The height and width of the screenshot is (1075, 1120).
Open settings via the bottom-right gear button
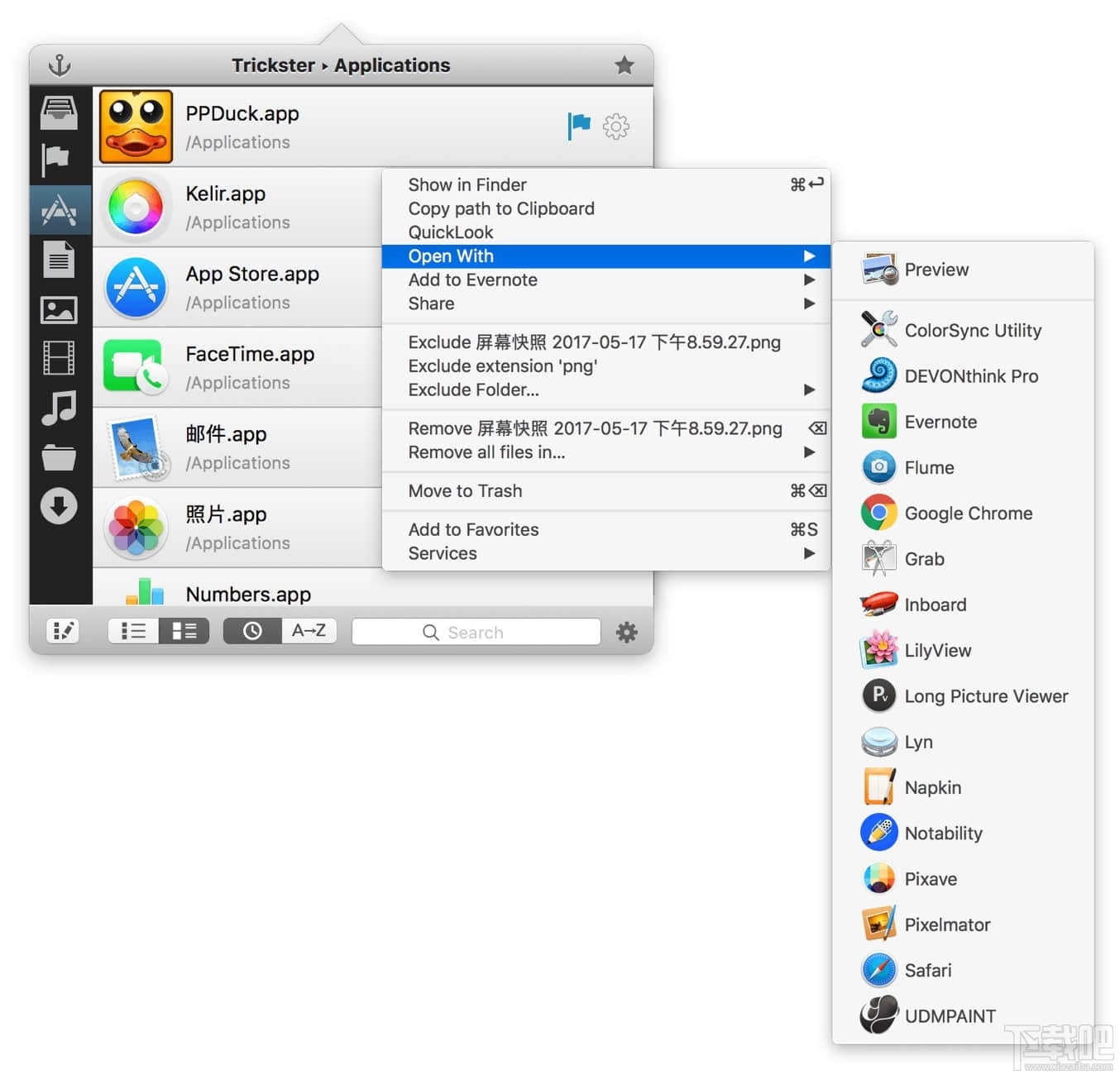point(626,632)
